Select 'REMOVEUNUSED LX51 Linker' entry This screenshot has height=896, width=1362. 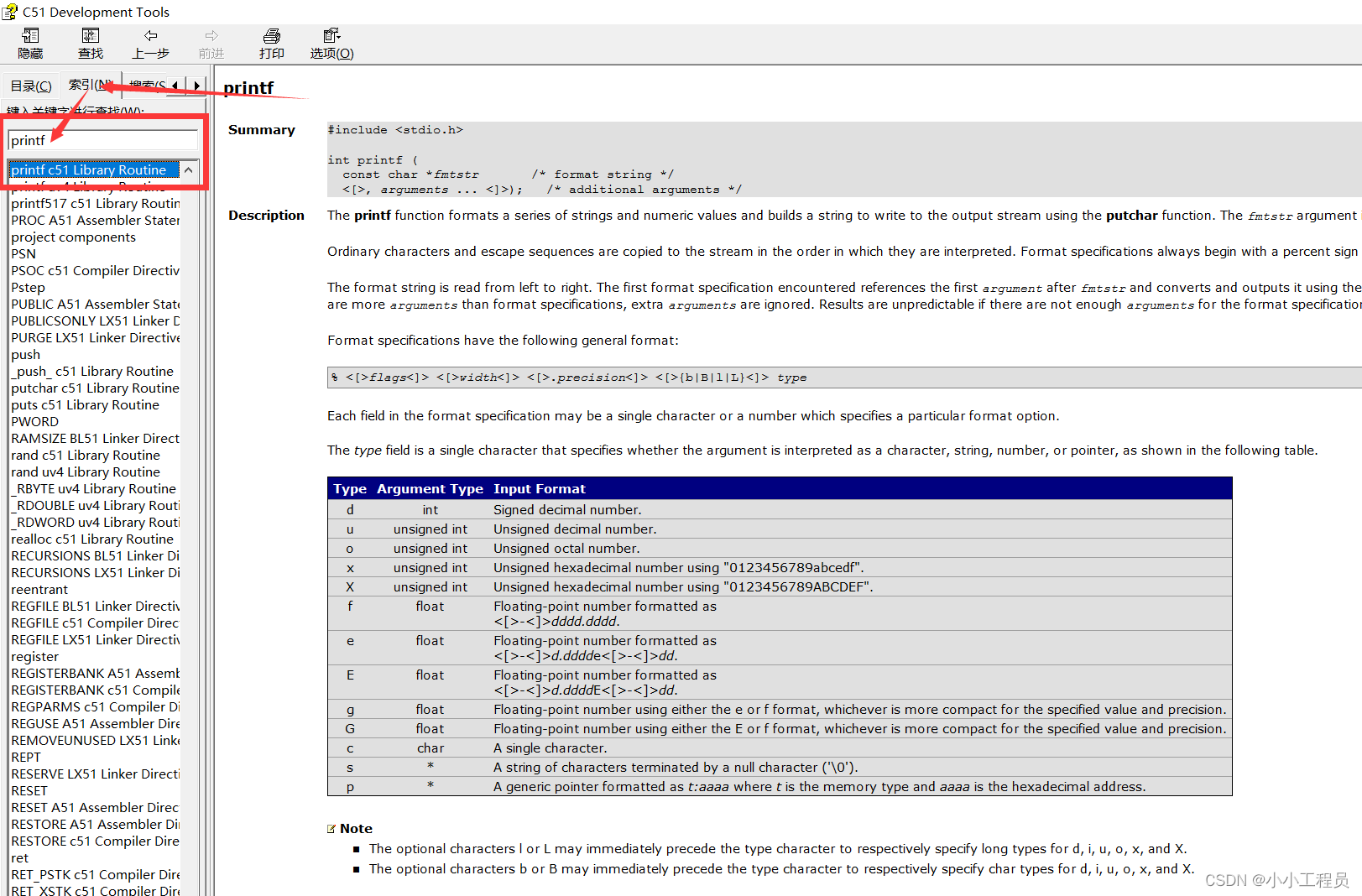pyautogui.click(x=95, y=740)
